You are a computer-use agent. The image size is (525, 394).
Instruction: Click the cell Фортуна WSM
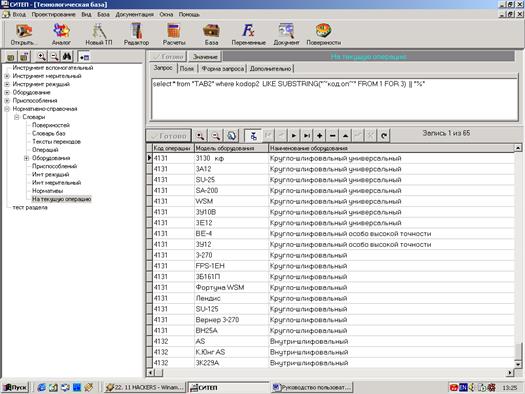231,288
